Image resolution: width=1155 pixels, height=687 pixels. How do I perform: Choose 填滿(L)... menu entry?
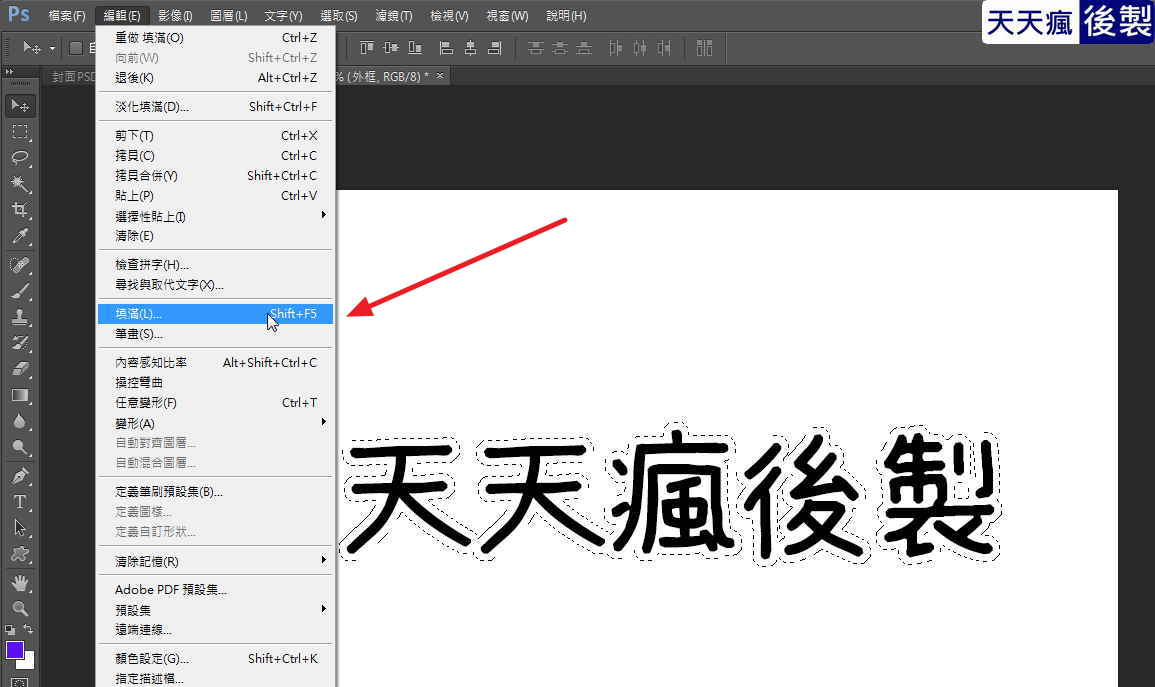pos(215,314)
